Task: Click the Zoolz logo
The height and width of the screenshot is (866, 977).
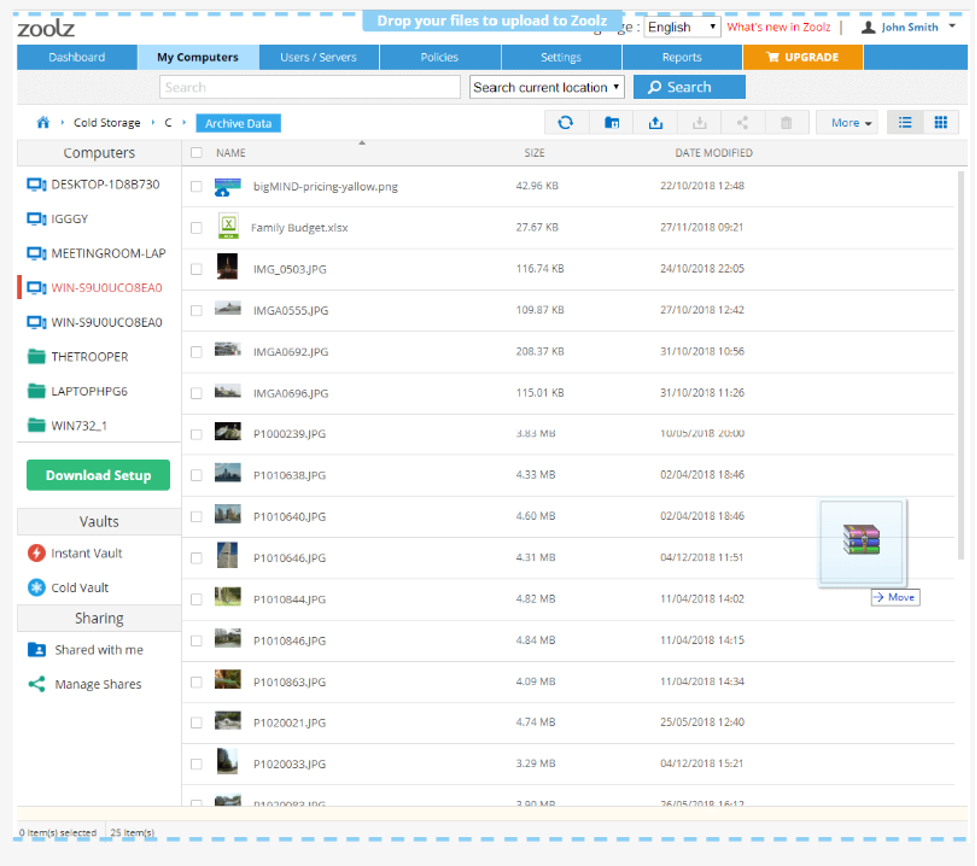Action: click(x=46, y=28)
